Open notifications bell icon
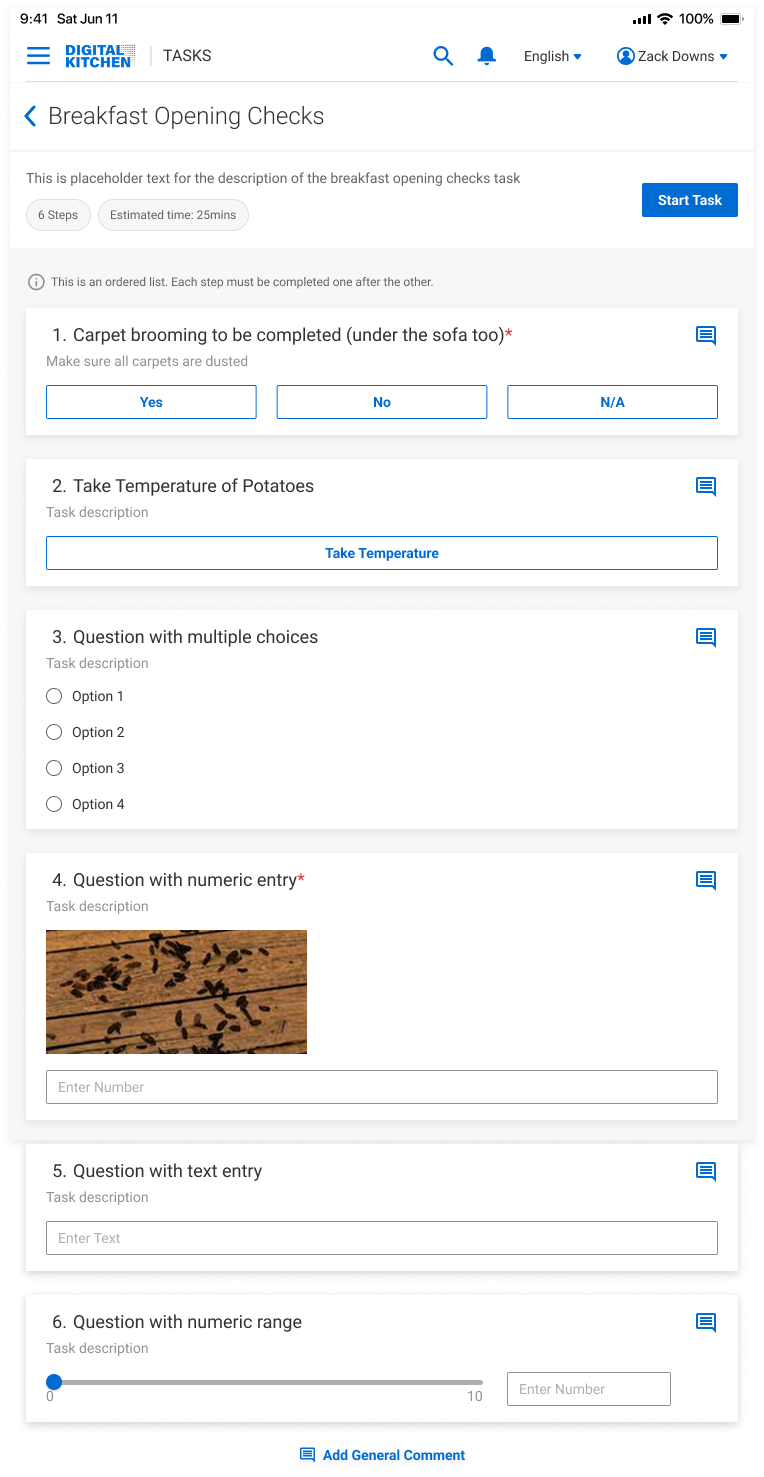Viewport: 764px width, 1477px height. point(487,56)
